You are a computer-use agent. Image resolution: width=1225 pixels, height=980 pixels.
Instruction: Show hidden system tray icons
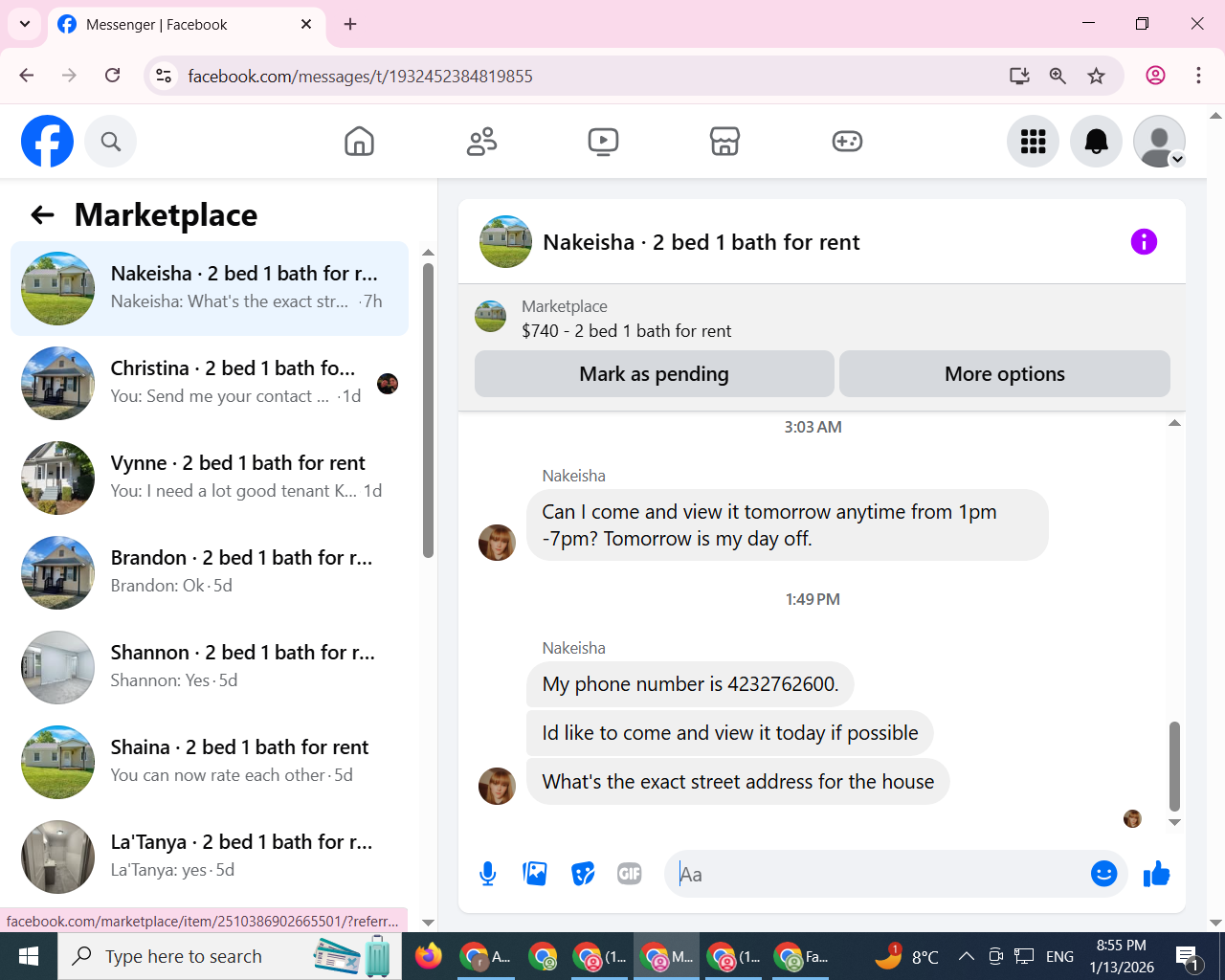click(967, 956)
